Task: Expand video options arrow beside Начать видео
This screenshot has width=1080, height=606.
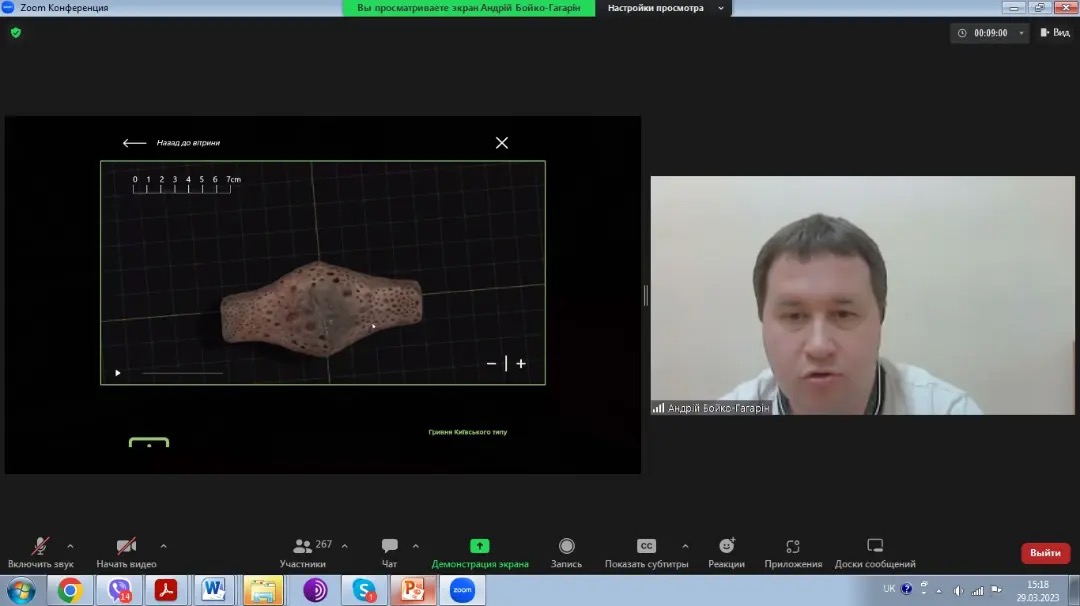Action: [163, 546]
